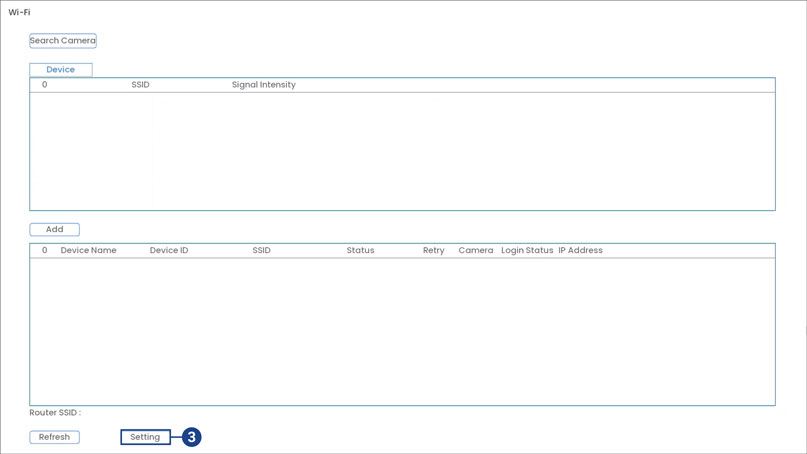The height and width of the screenshot is (454, 807).
Task: Click empty area of lower added-devices list
Action: click(400, 330)
